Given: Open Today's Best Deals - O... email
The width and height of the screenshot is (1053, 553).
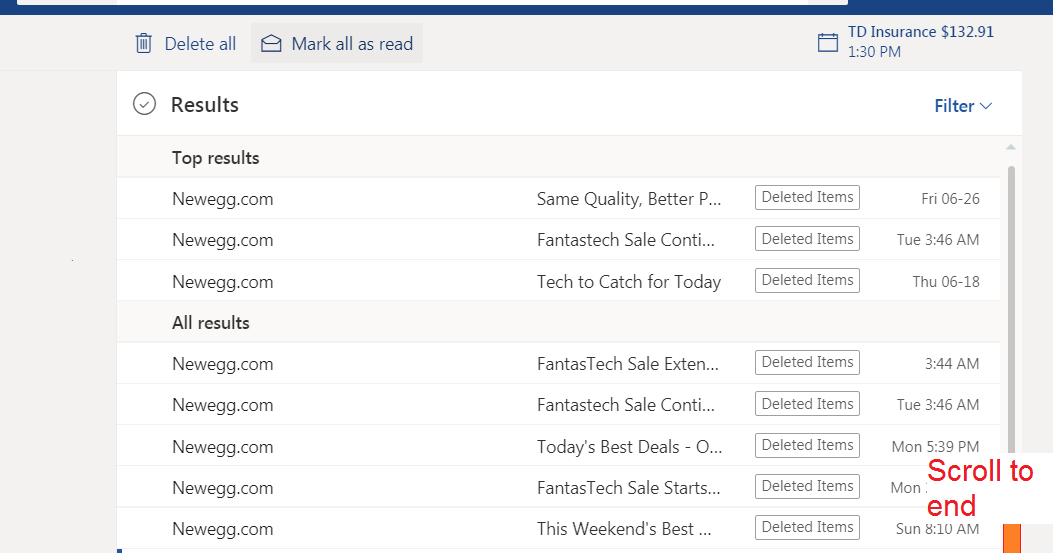Looking at the screenshot, I should click(x=558, y=446).
